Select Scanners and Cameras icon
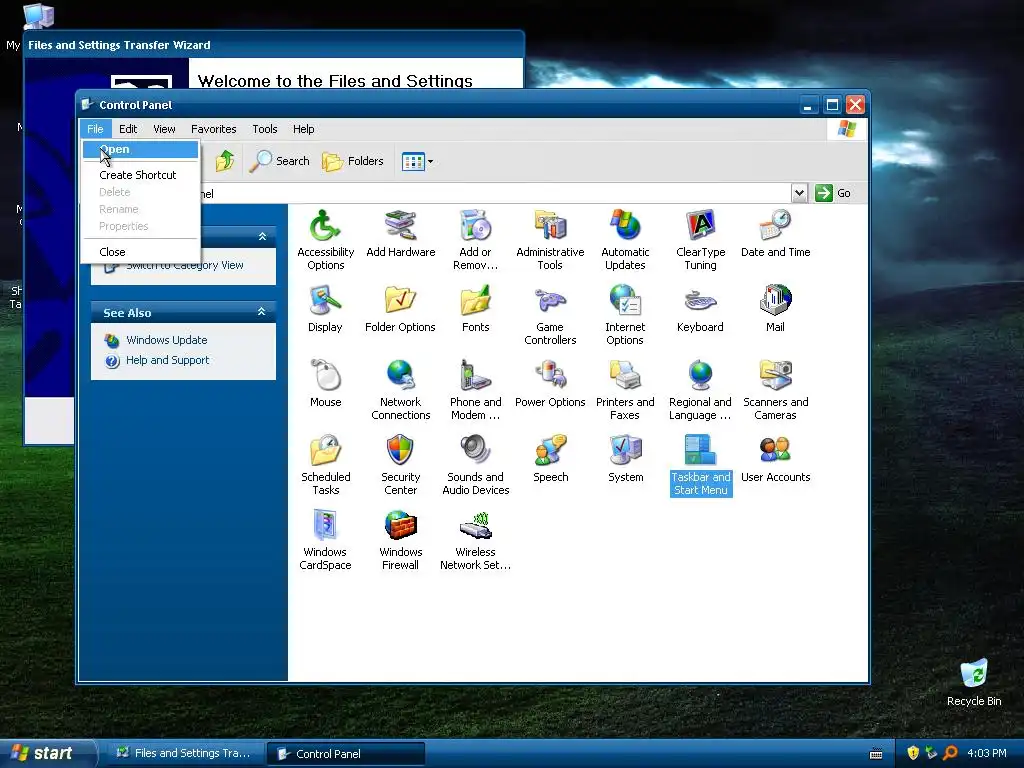The height and width of the screenshot is (768, 1024). [775, 389]
